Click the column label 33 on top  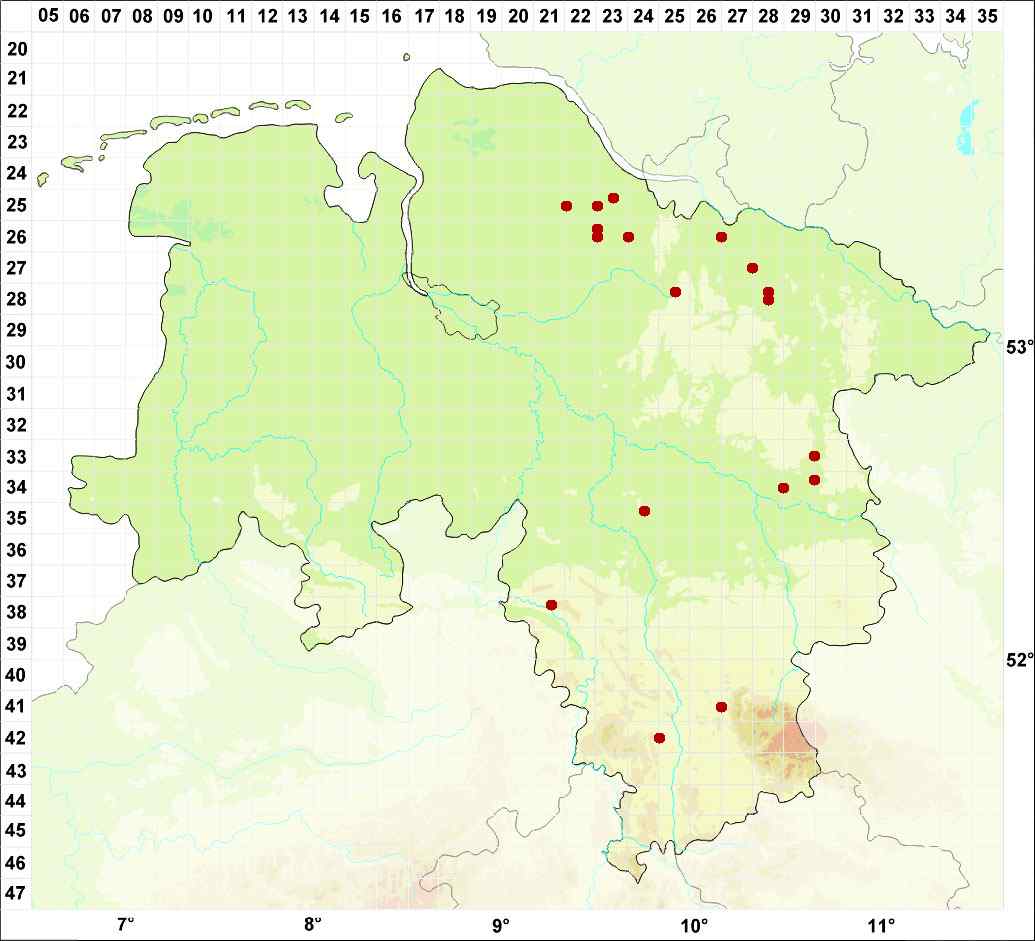coord(925,16)
